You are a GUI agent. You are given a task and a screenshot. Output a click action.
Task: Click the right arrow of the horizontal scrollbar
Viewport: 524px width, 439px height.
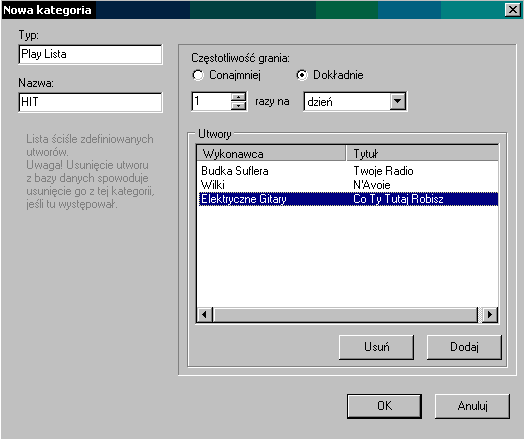point(490,314)
